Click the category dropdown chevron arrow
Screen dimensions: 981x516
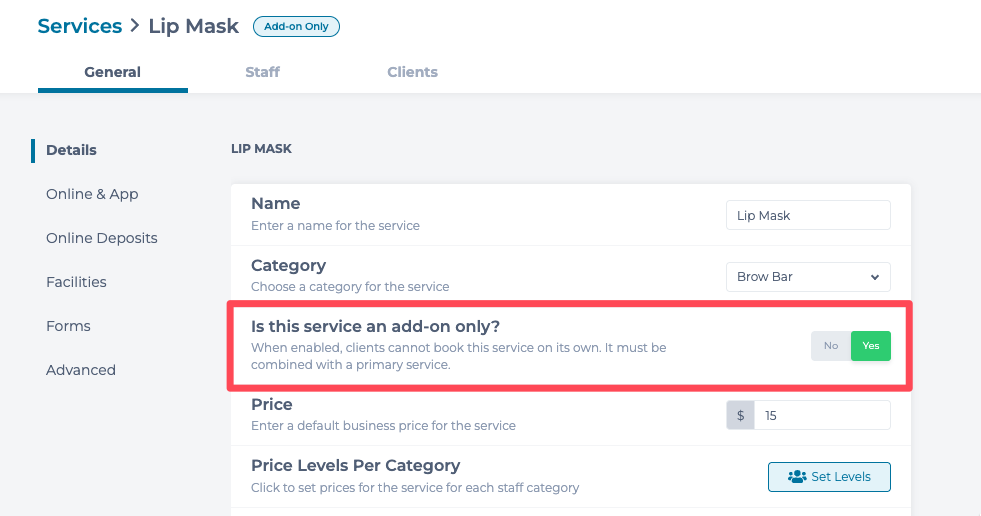[x=875, y=277]
